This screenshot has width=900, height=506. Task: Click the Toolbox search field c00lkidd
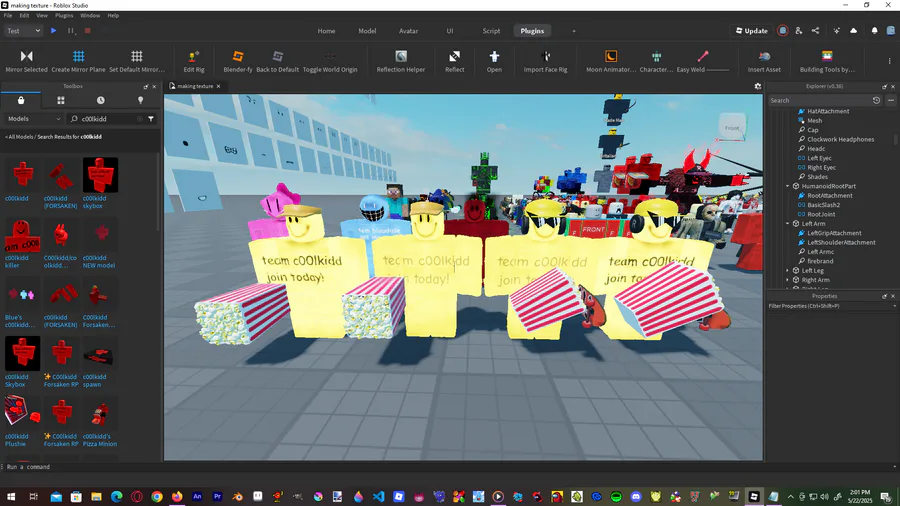point(106,119)
